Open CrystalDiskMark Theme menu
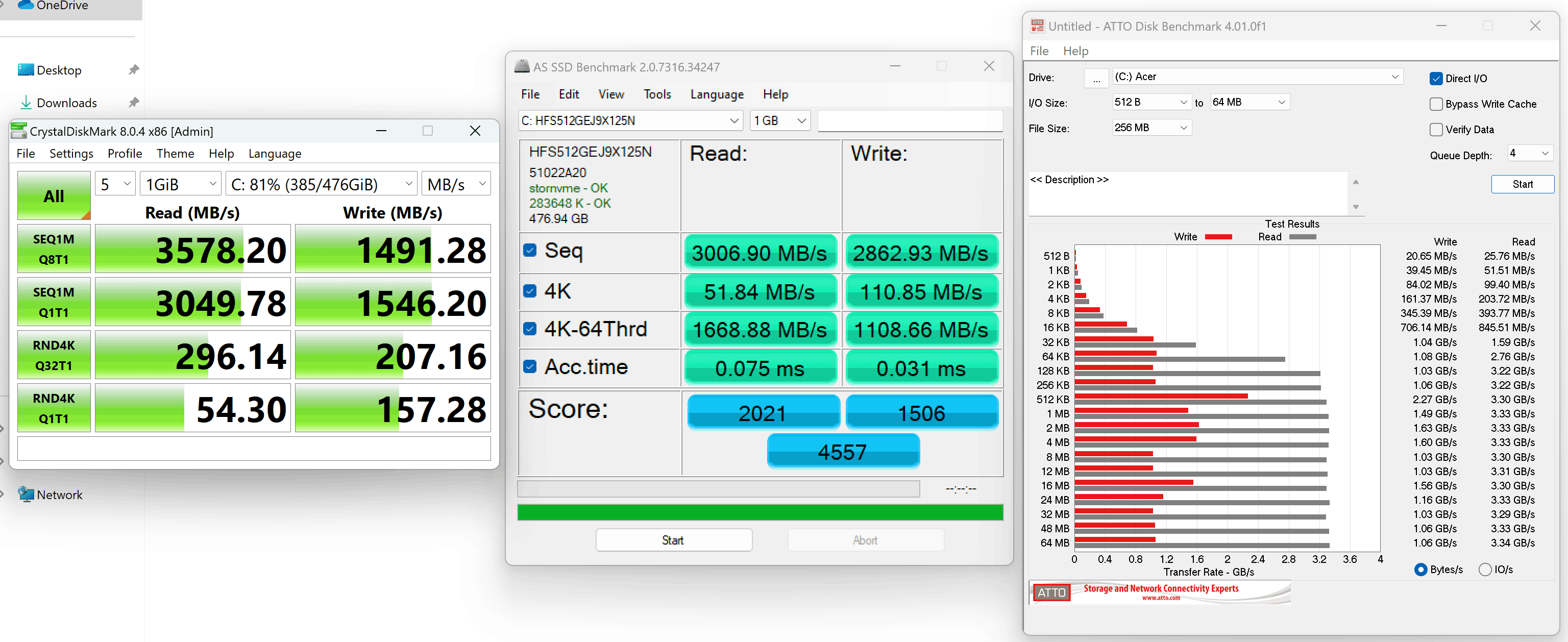 pyautogui.click(x=175, y=153)
